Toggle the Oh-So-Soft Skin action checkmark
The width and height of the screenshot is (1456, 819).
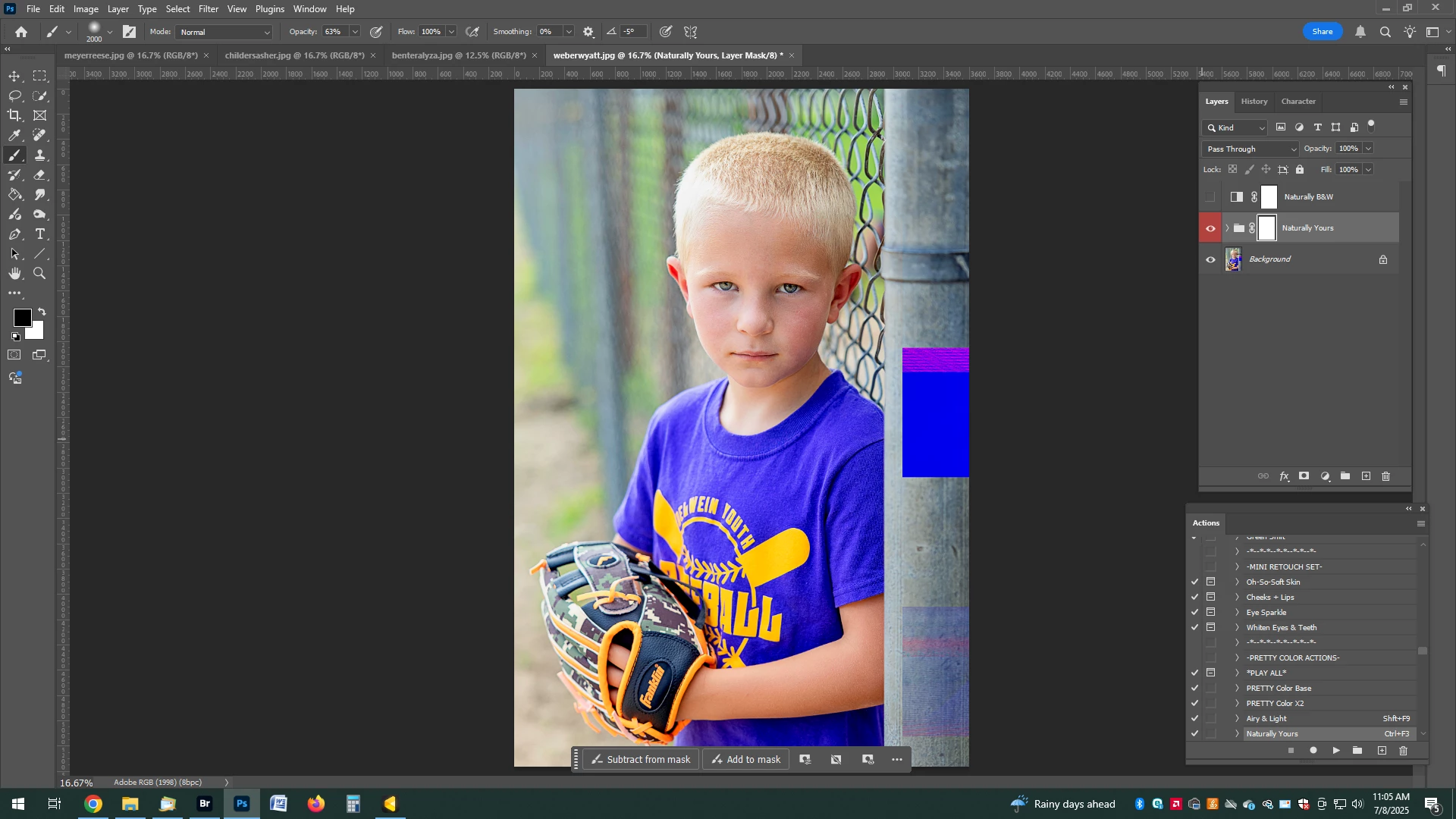(1195, 582)
